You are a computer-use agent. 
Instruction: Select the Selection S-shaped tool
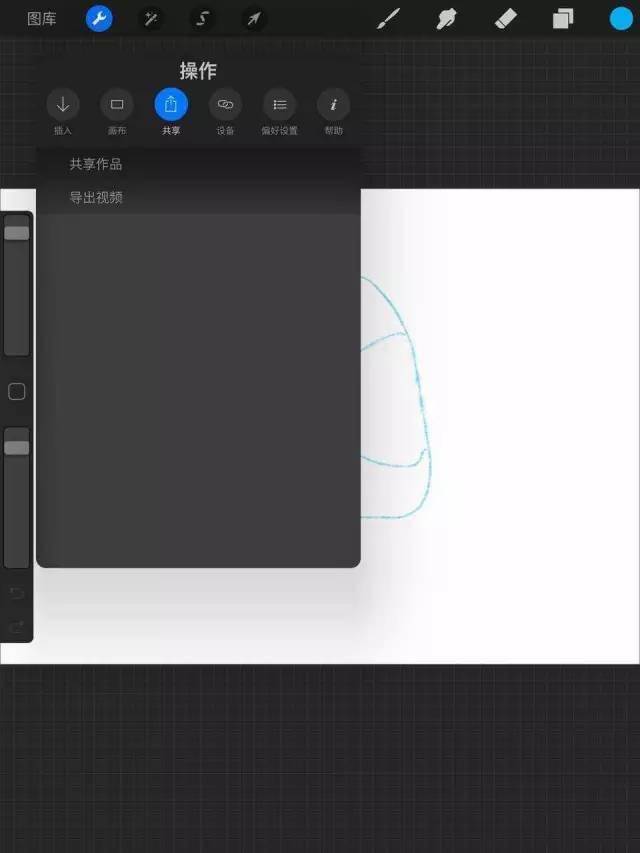point(202,20)
